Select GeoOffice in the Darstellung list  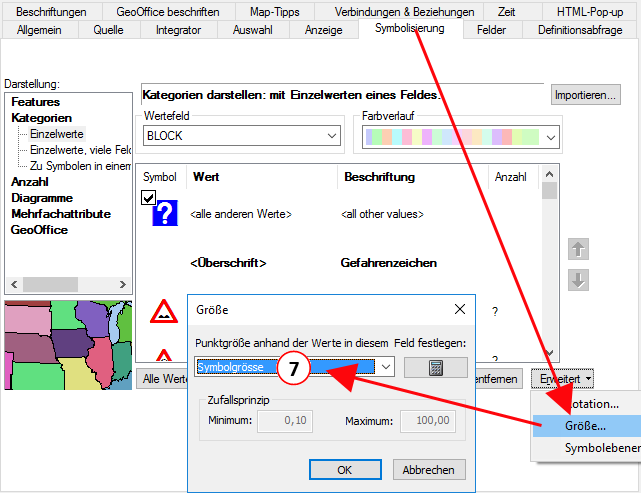tap(39, 230)
